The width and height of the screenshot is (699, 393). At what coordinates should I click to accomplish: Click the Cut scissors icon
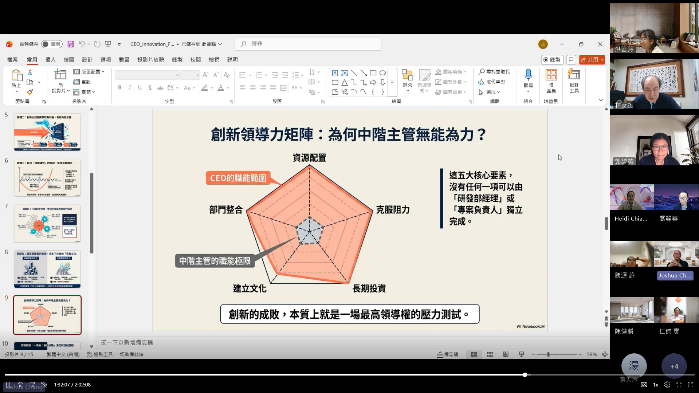coord(30,72)
